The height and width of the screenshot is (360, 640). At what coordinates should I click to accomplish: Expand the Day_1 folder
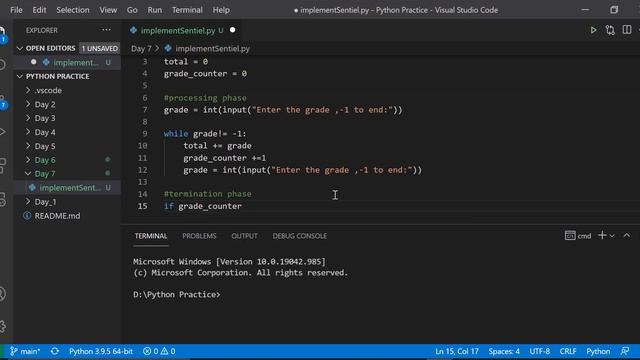[28, 202]
